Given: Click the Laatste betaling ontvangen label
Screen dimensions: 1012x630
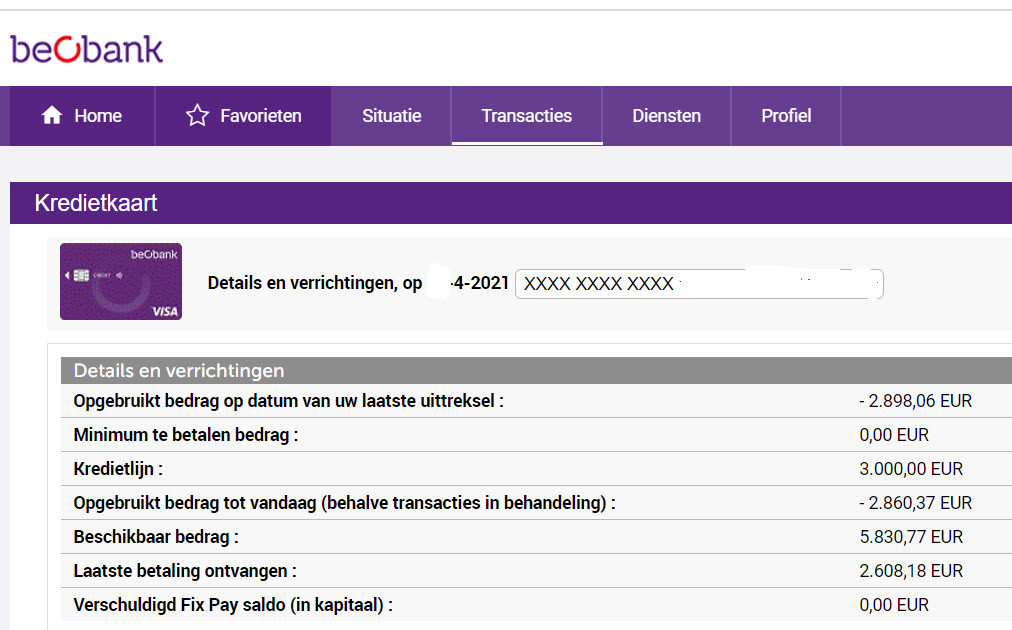Looking at the screenshot, I should click(x=185, y=571).
